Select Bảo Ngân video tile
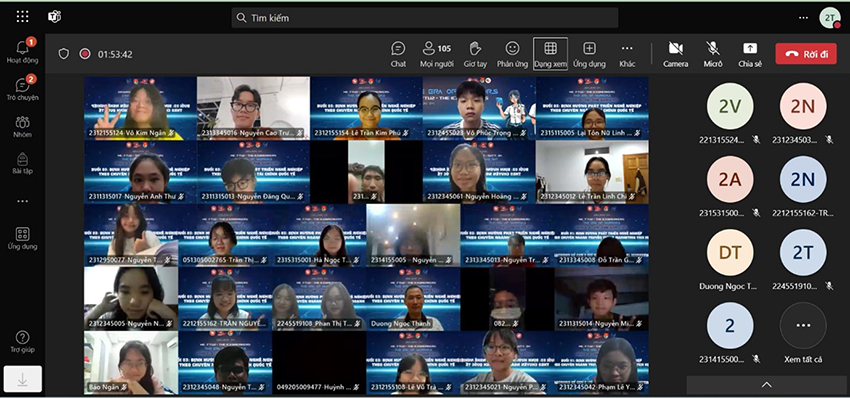 (x=131, y=363)
